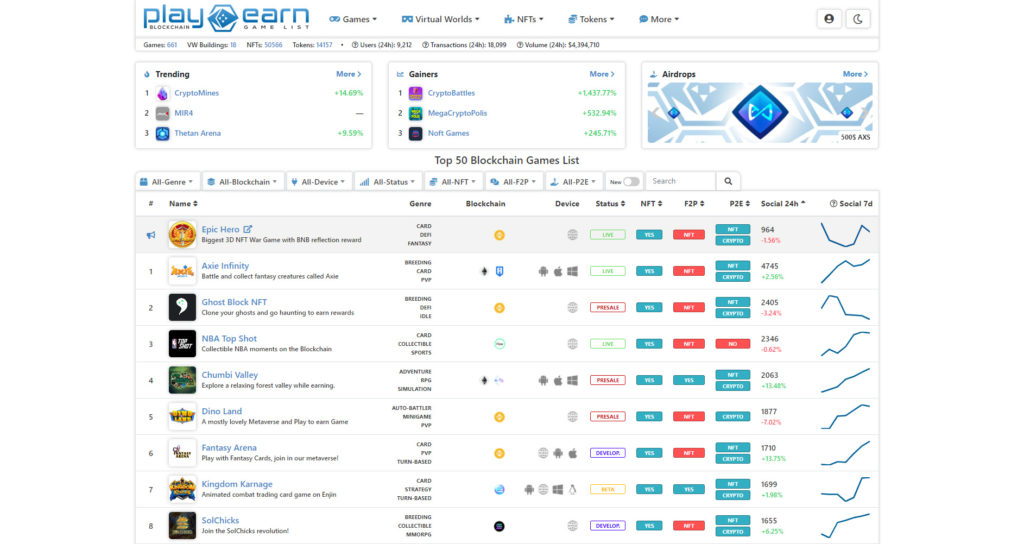Click CryptoBattles gainers icon
This screenshot has height=544, width=1024.
(x=415, y=93)
